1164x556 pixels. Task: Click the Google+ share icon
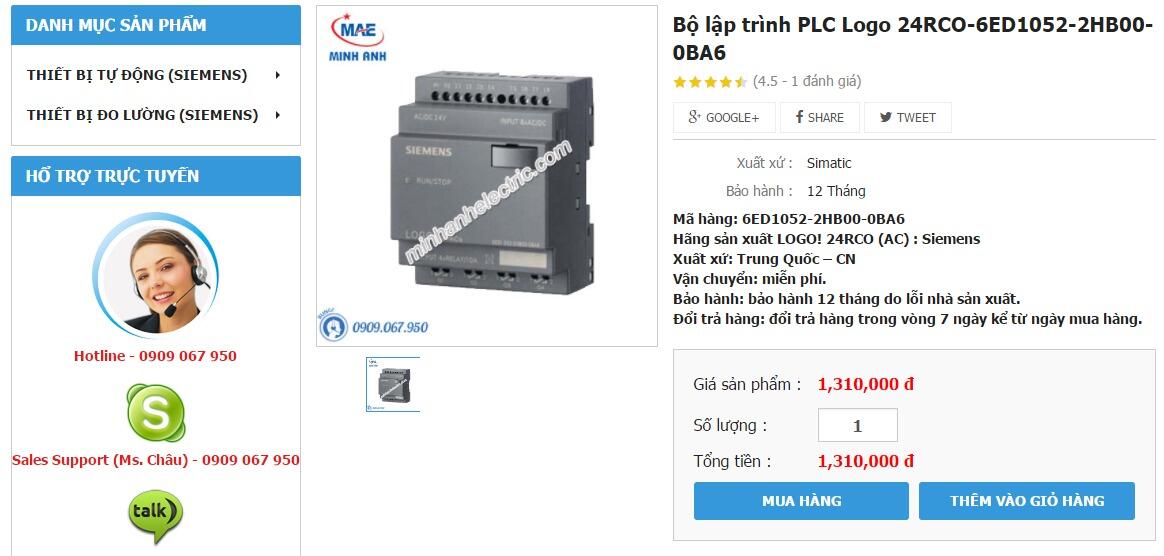(x=693, y=118)
